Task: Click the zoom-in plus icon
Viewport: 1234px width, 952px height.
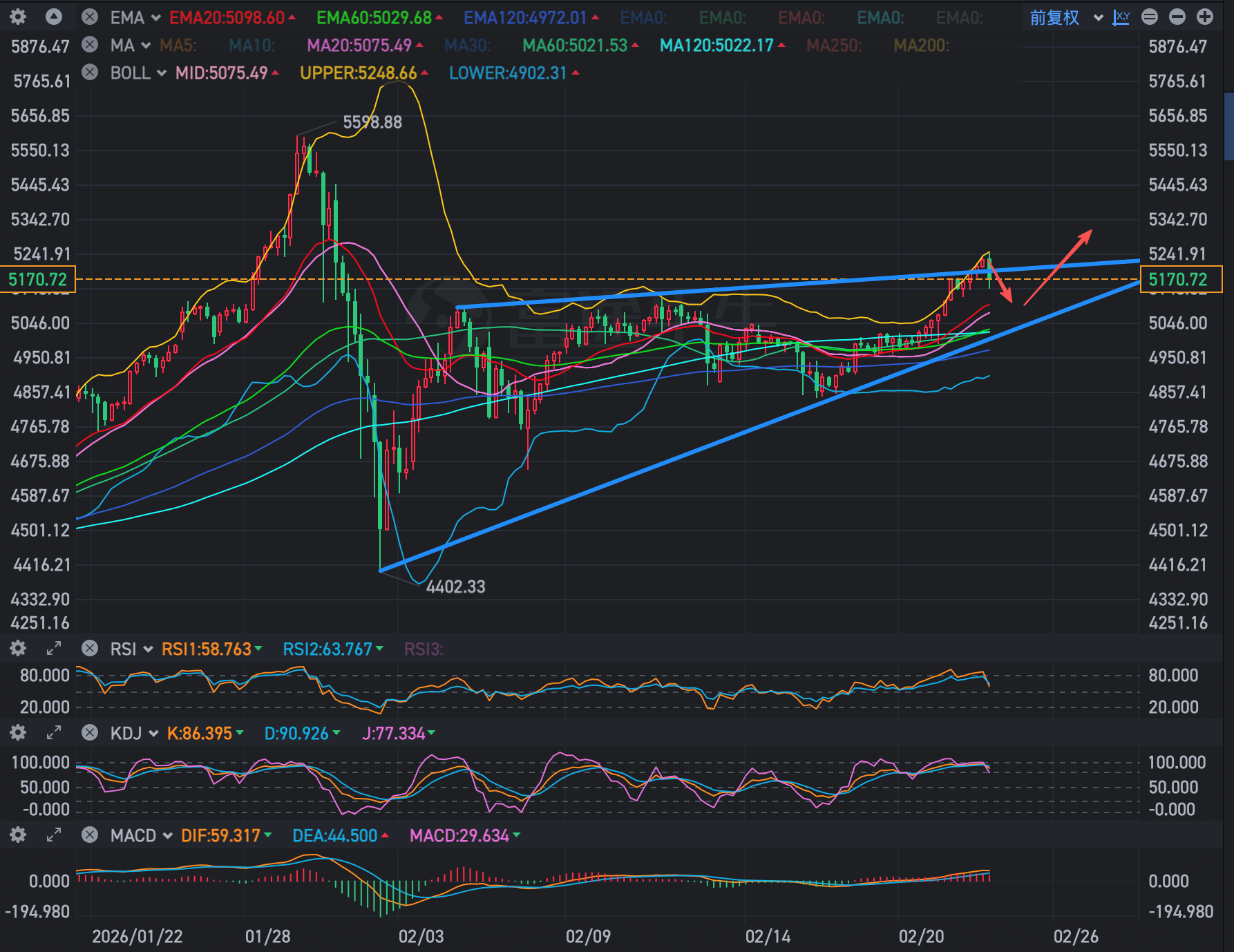Action: pos(1205,17)
